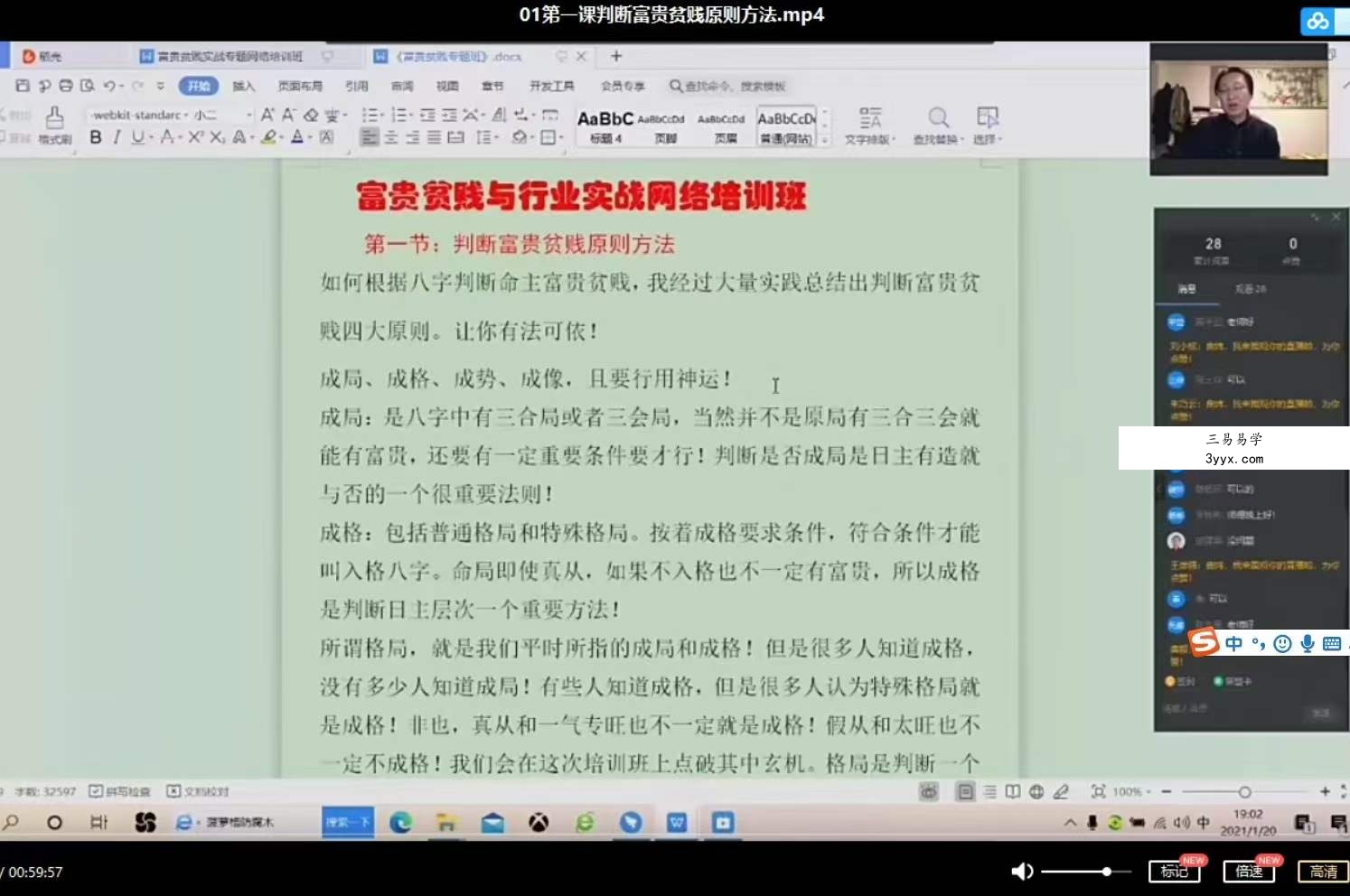Open Print Preview from quick access toolbar
Image resolution: width=1350 pixels, height=896 pixels.
(87, 86)
